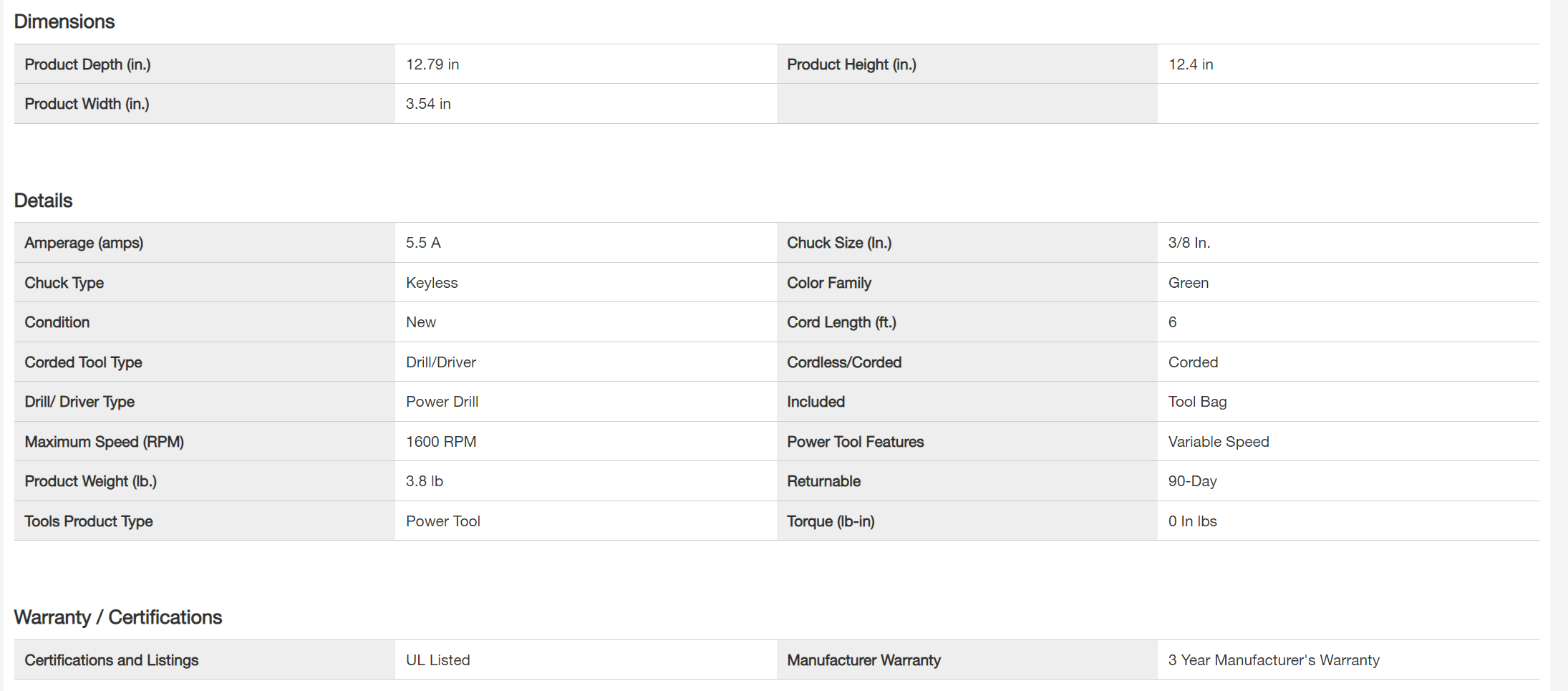Select the Product Width value 3.54 in

tap(428, 104)
